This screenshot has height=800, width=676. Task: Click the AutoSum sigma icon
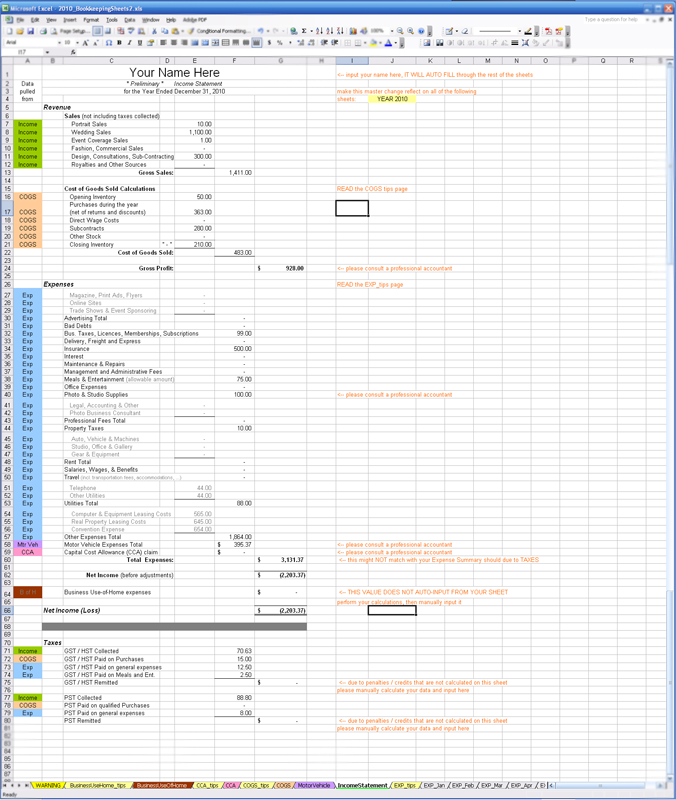coord(304,31)
